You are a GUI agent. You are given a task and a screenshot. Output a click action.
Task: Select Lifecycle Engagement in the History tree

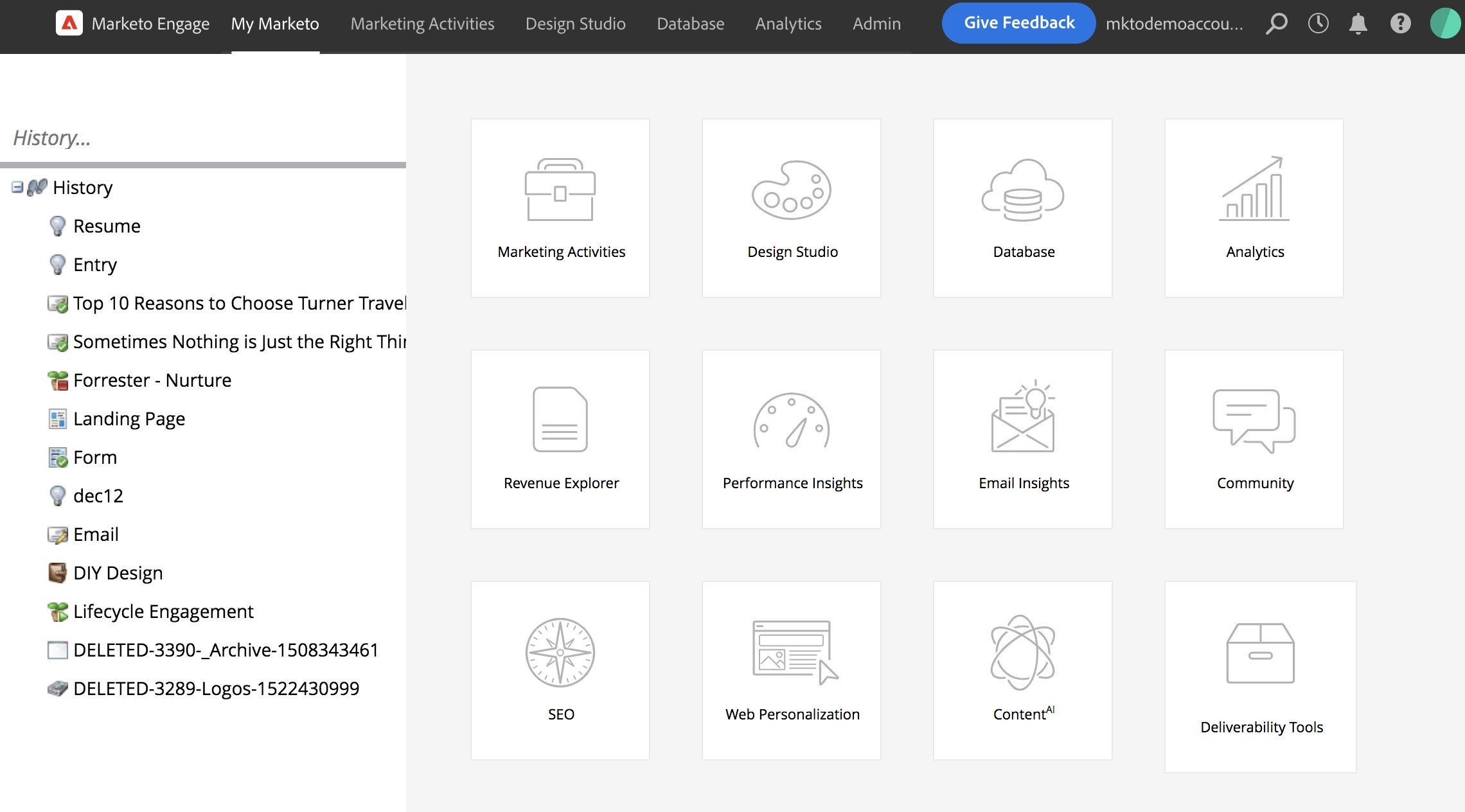click(163, 612)
